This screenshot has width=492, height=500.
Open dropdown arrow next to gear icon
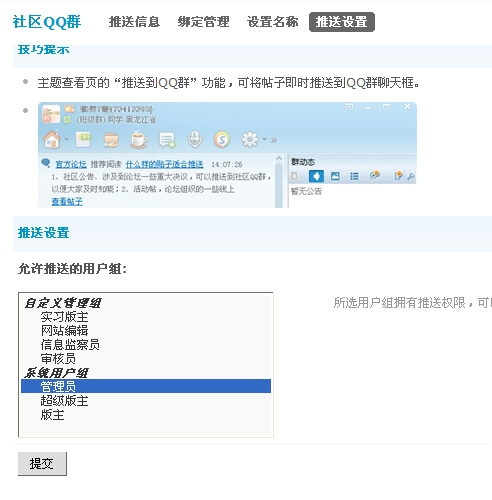[264, 139]
